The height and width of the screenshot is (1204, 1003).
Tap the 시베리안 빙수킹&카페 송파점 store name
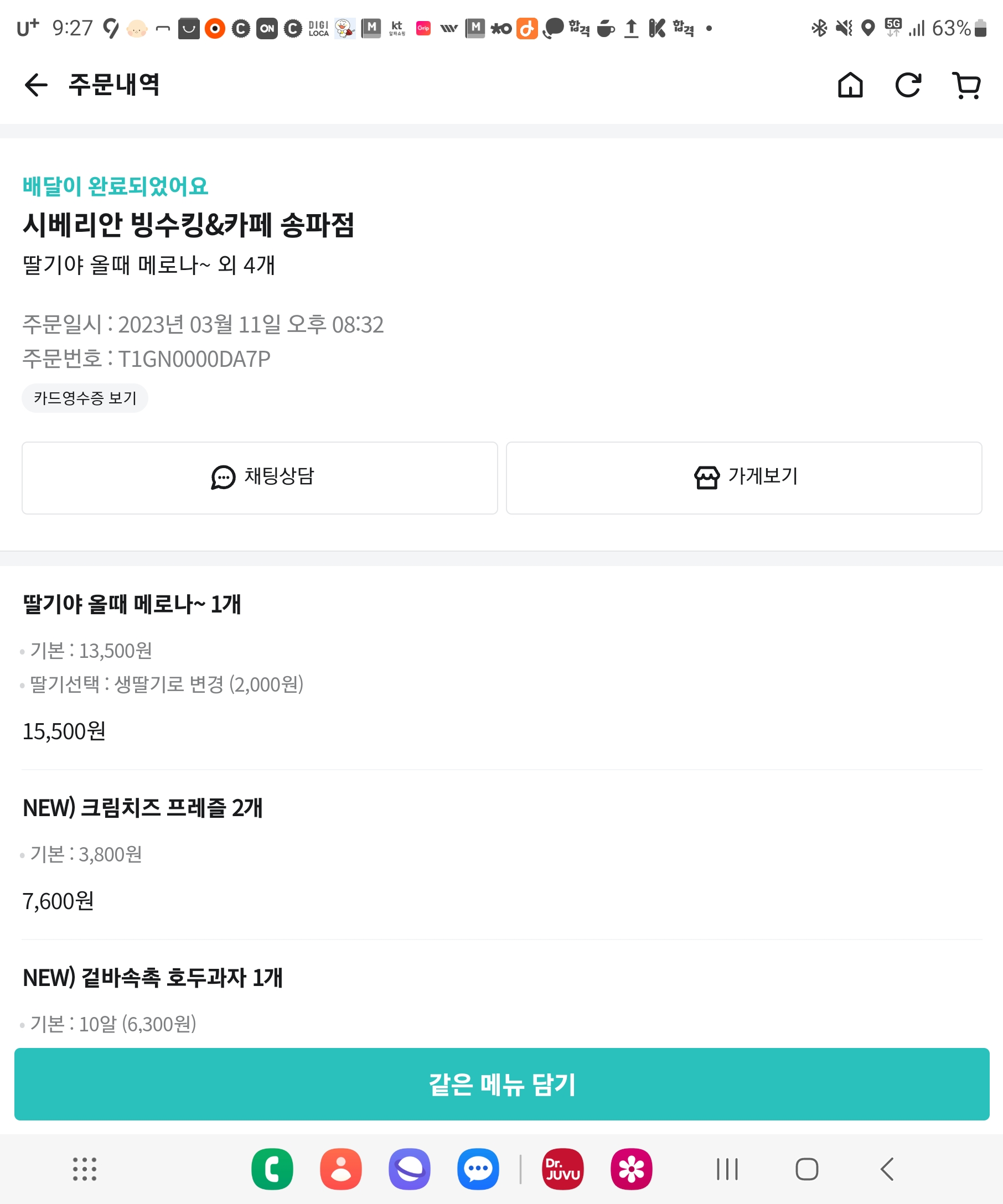pos(189,225)
